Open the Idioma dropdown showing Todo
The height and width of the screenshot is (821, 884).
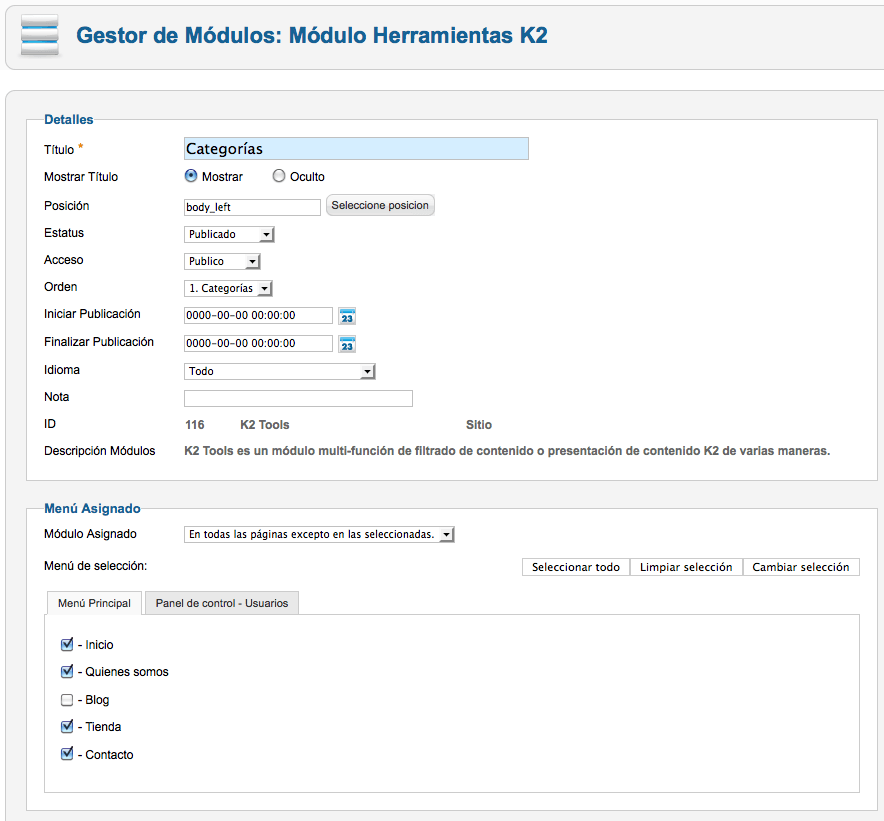pos(280,371)
